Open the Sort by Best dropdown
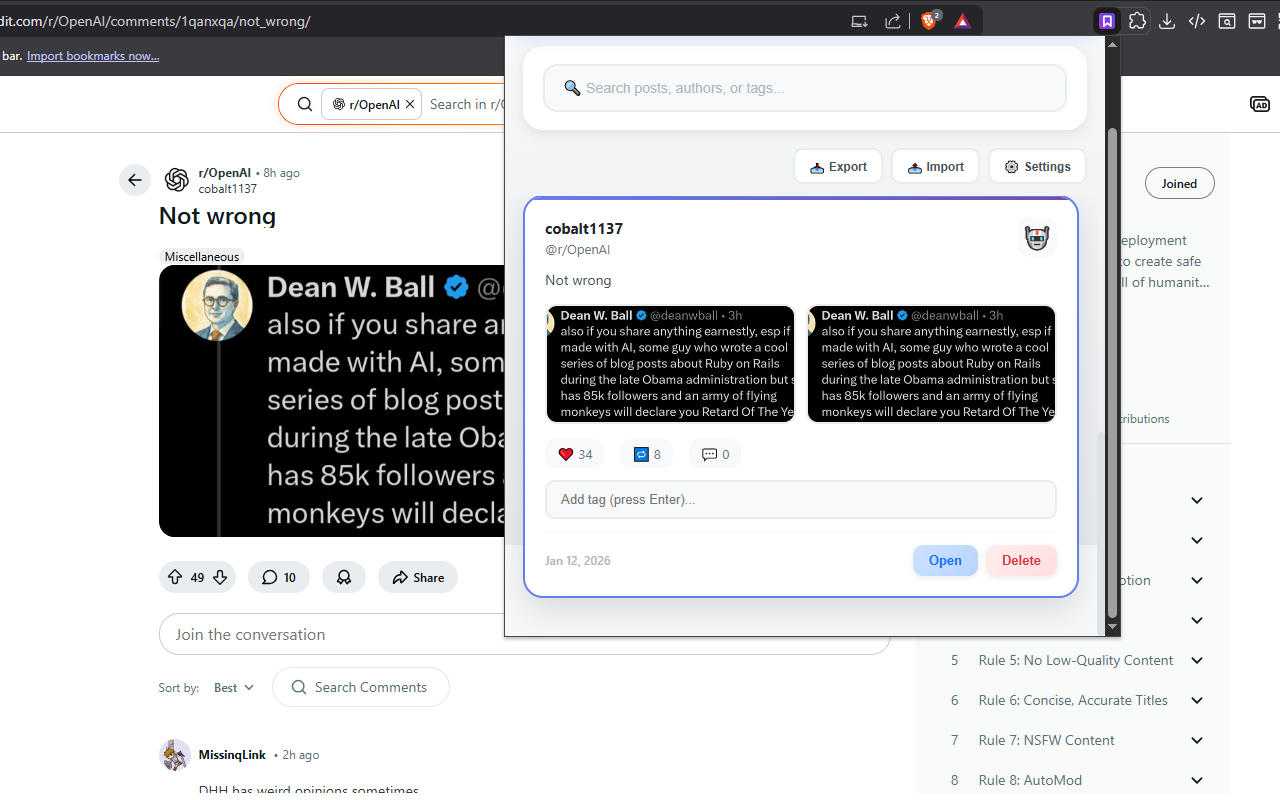This screenshot has width=1280, height=800. tap(234, 687)
